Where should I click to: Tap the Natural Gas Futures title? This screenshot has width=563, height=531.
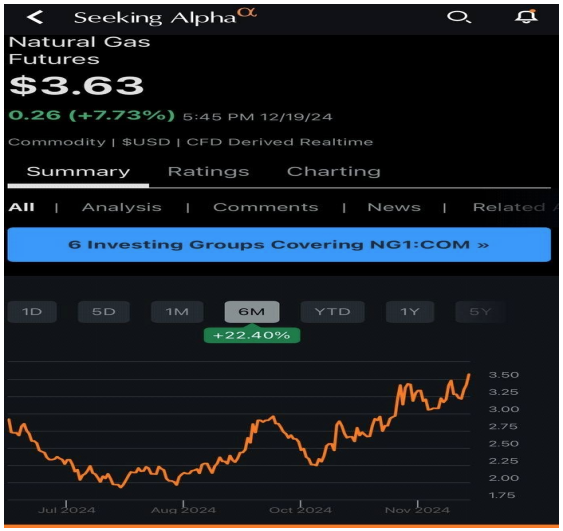(x=79, y=50)
